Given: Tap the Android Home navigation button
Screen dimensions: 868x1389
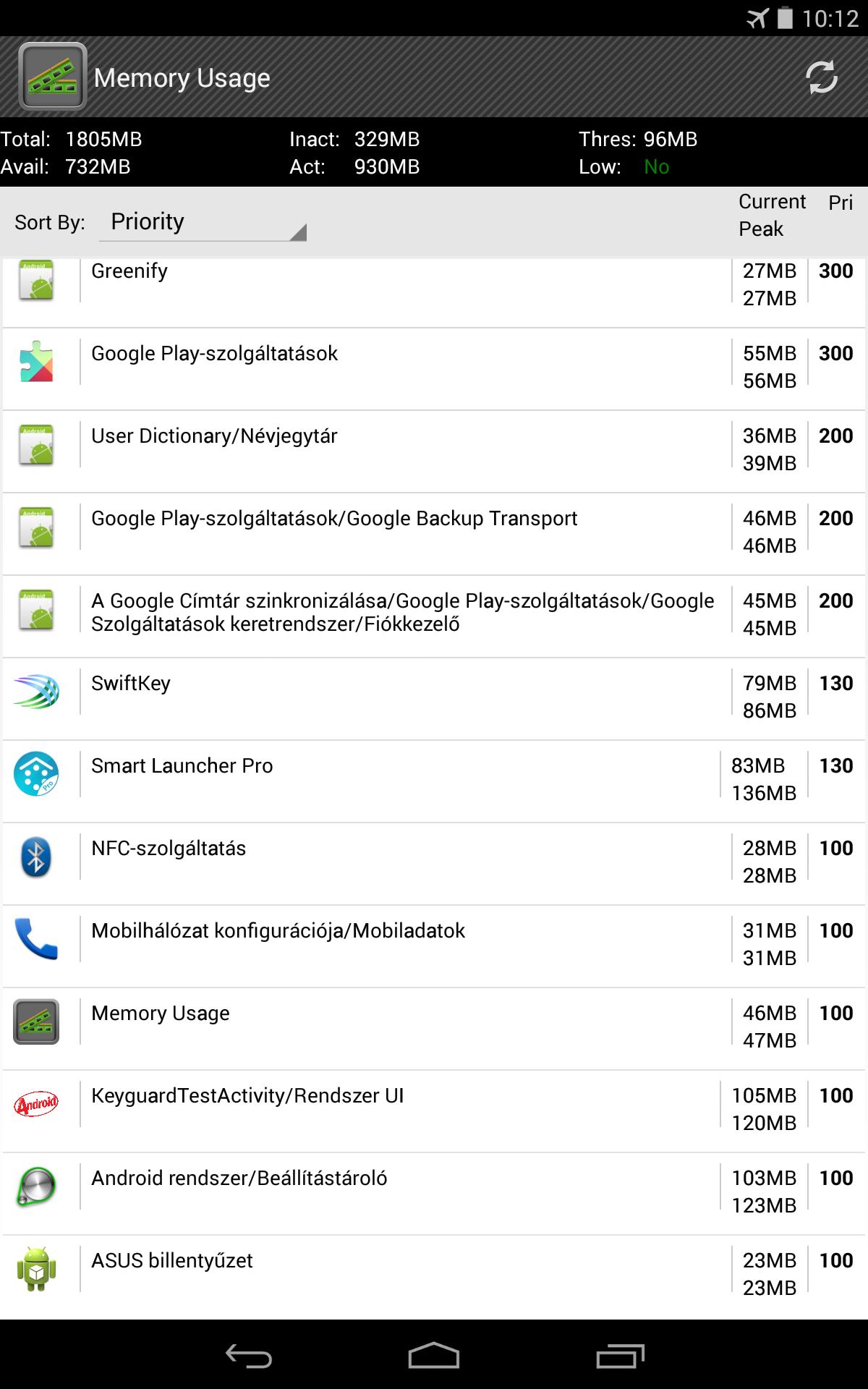Looking at the screenshot, I should click(x=434, y=1355).
